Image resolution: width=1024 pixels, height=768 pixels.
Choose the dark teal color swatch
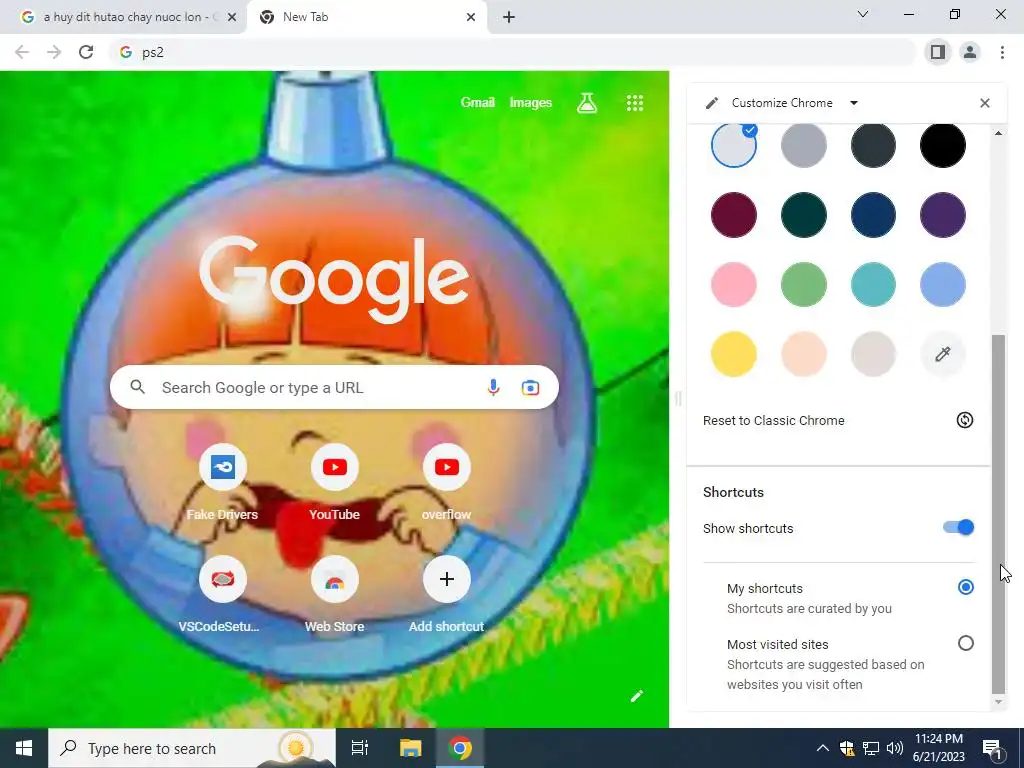803,215
